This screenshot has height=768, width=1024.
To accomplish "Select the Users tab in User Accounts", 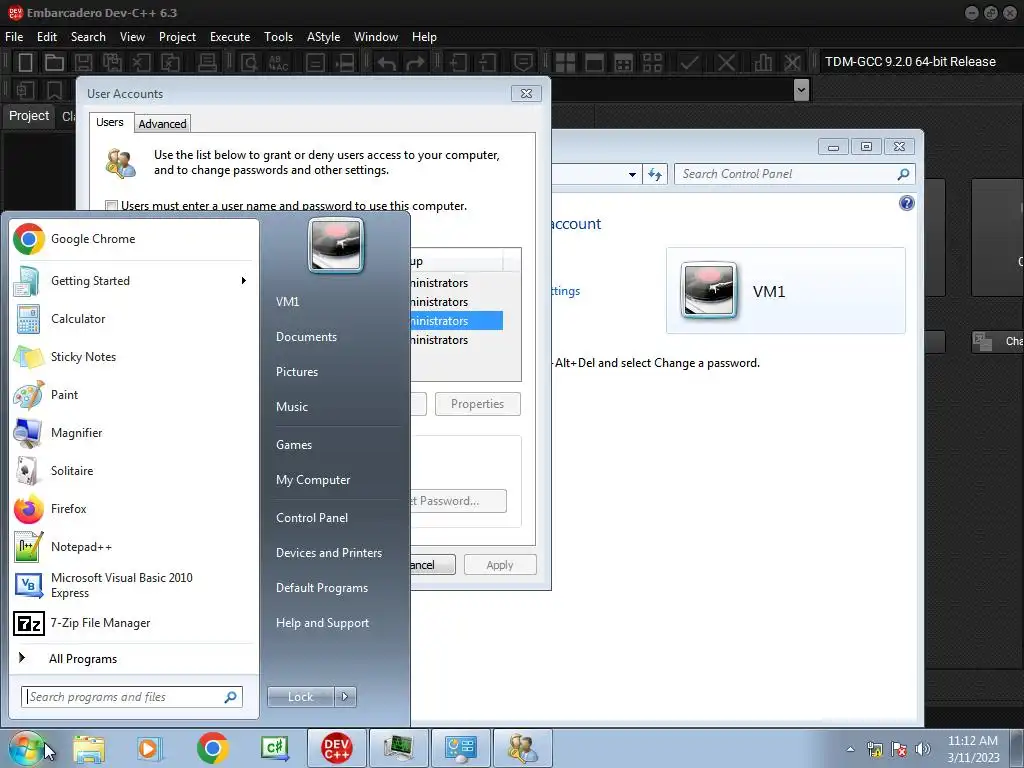I will 110,122.
